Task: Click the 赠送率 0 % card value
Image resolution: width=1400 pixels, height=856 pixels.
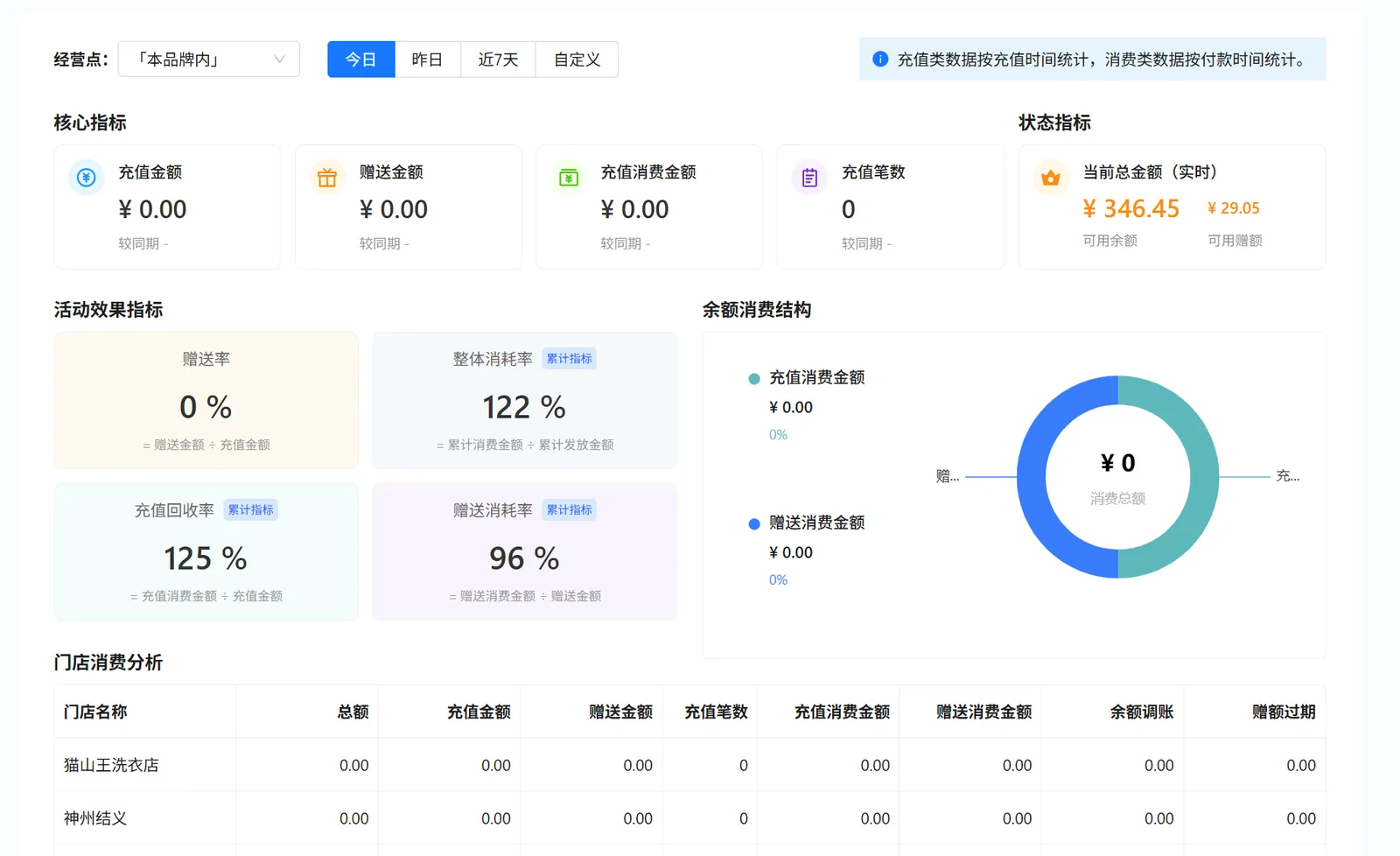Action: coord(206,407)
